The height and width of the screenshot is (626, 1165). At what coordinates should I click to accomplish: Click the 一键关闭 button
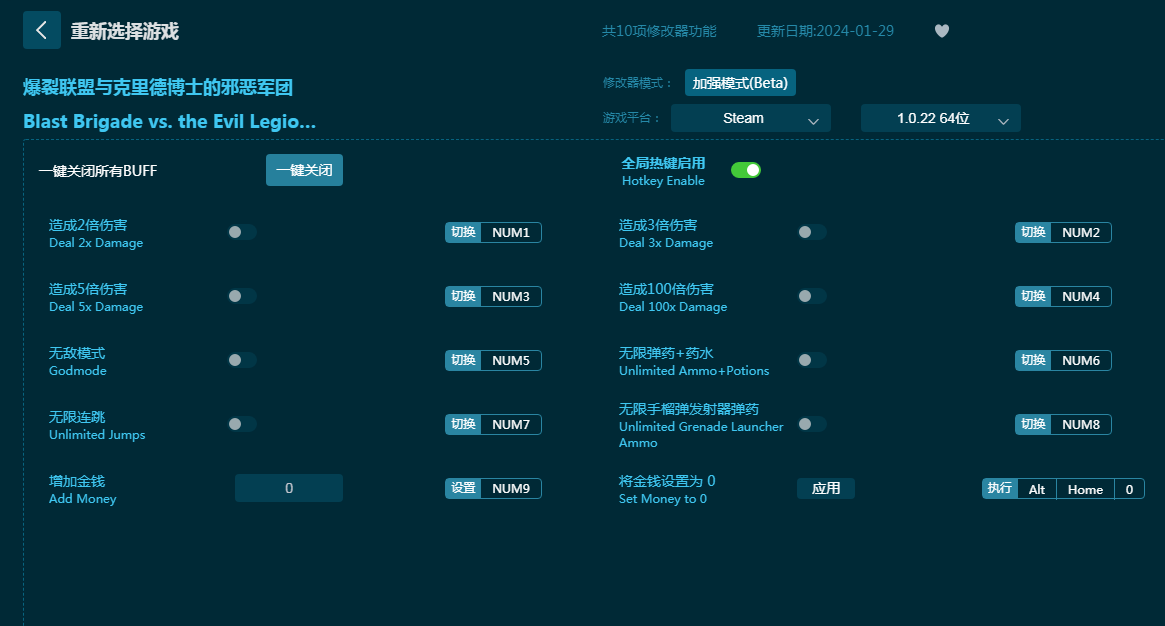click(x=305, y=170)
